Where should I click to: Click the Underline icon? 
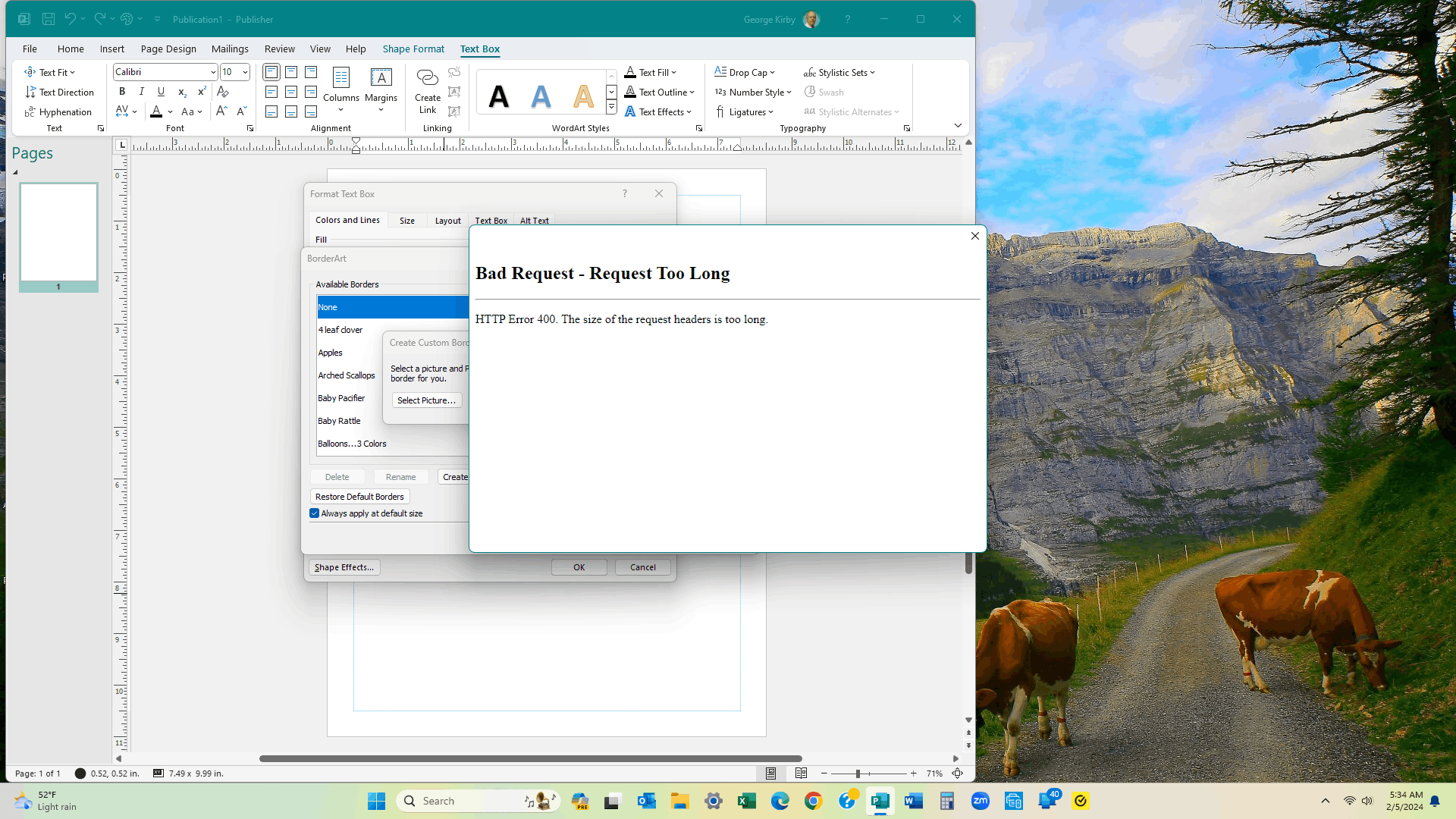pyautogui.click(x=161, y=92)
